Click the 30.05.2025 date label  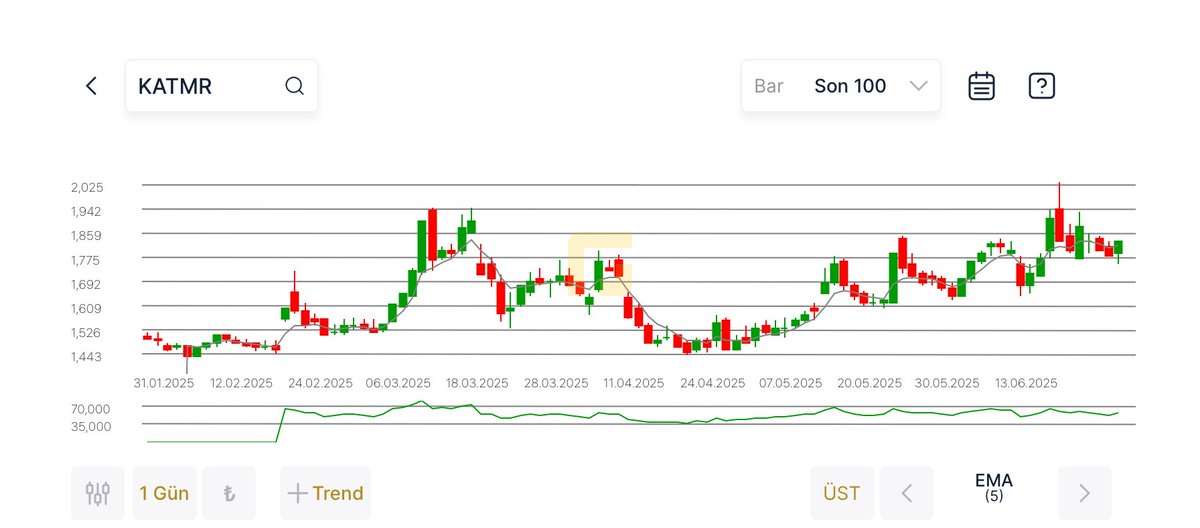(947, 383)
